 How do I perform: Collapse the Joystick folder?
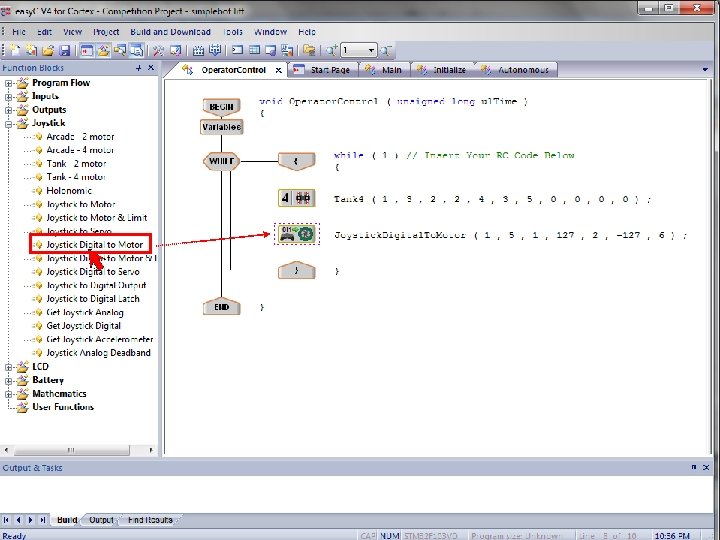pyautogui.click(x=8, y=124)
